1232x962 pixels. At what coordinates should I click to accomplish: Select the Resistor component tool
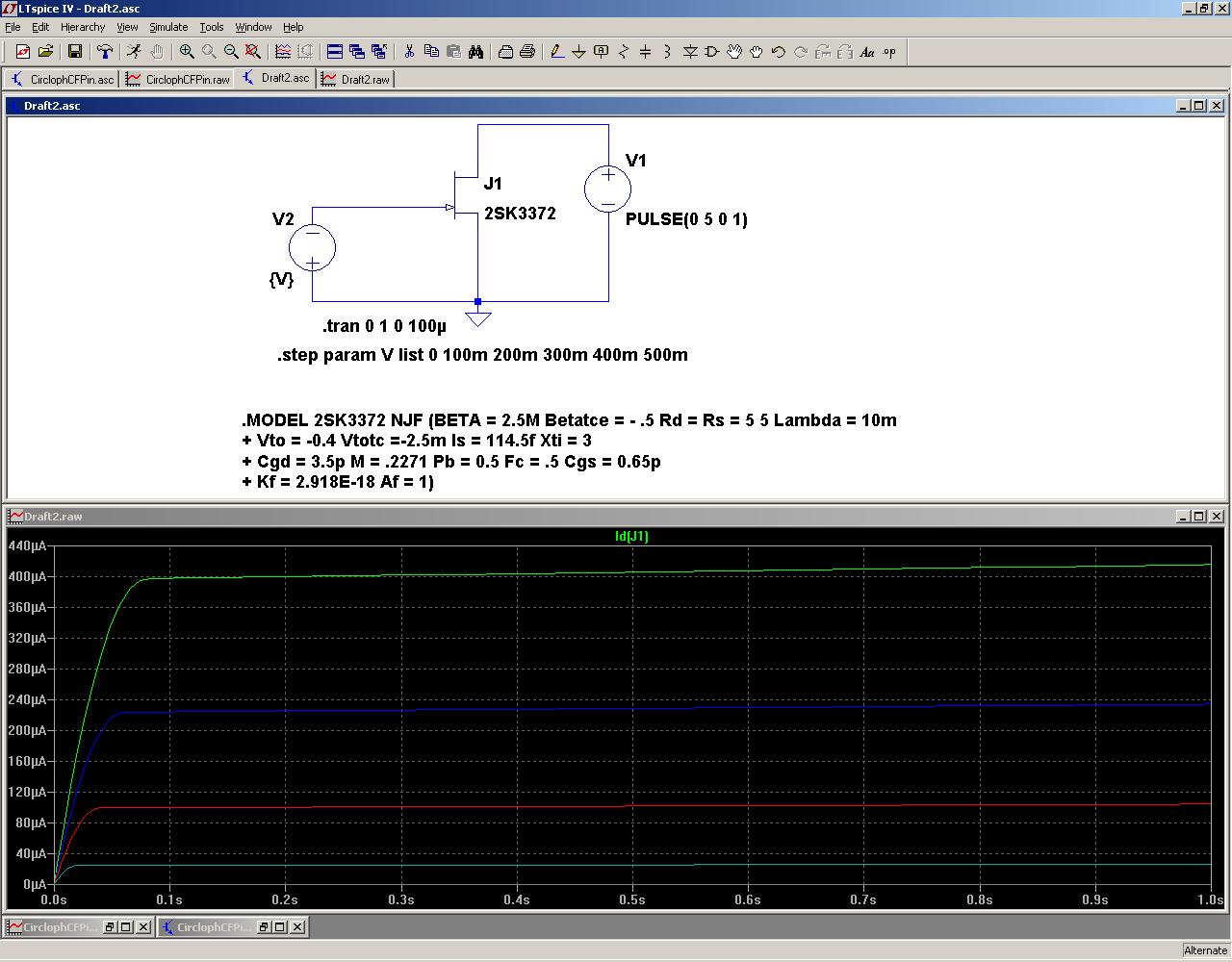click(624, 52)
